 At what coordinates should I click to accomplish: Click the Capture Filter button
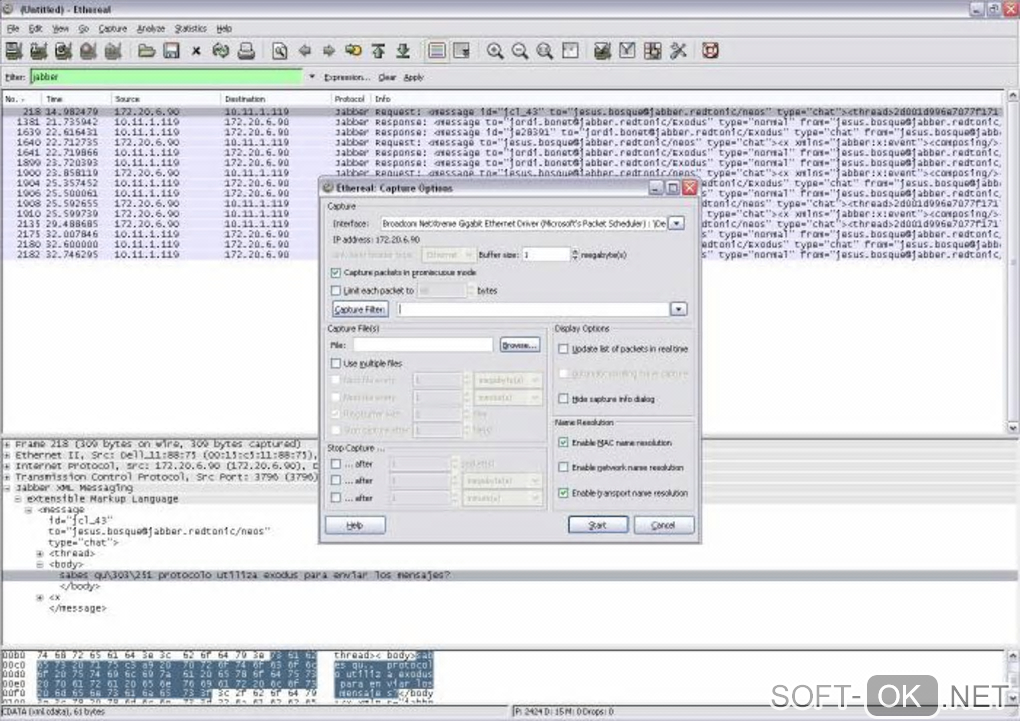pyautogui.click(x=360, y=309)
